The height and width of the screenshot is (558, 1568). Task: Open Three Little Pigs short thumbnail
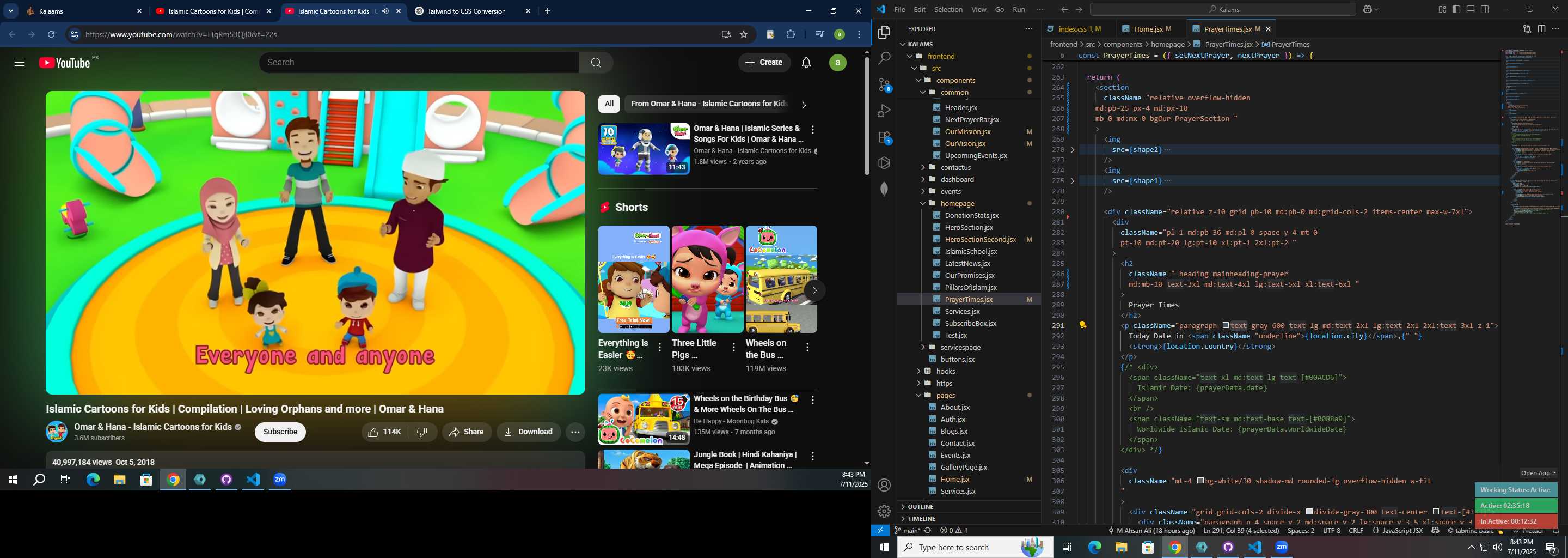707,279
